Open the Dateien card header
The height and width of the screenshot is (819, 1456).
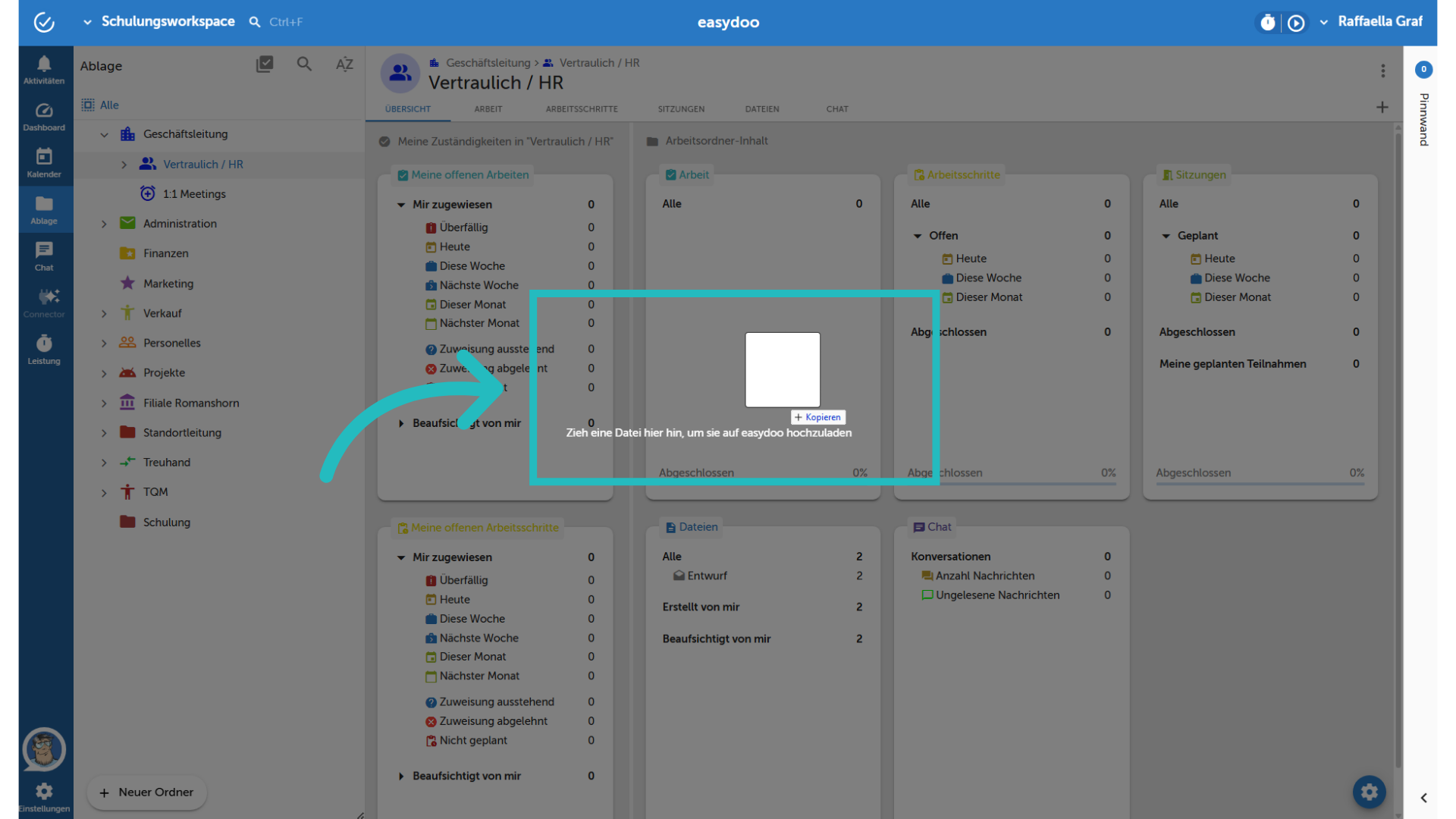[691, 527]
